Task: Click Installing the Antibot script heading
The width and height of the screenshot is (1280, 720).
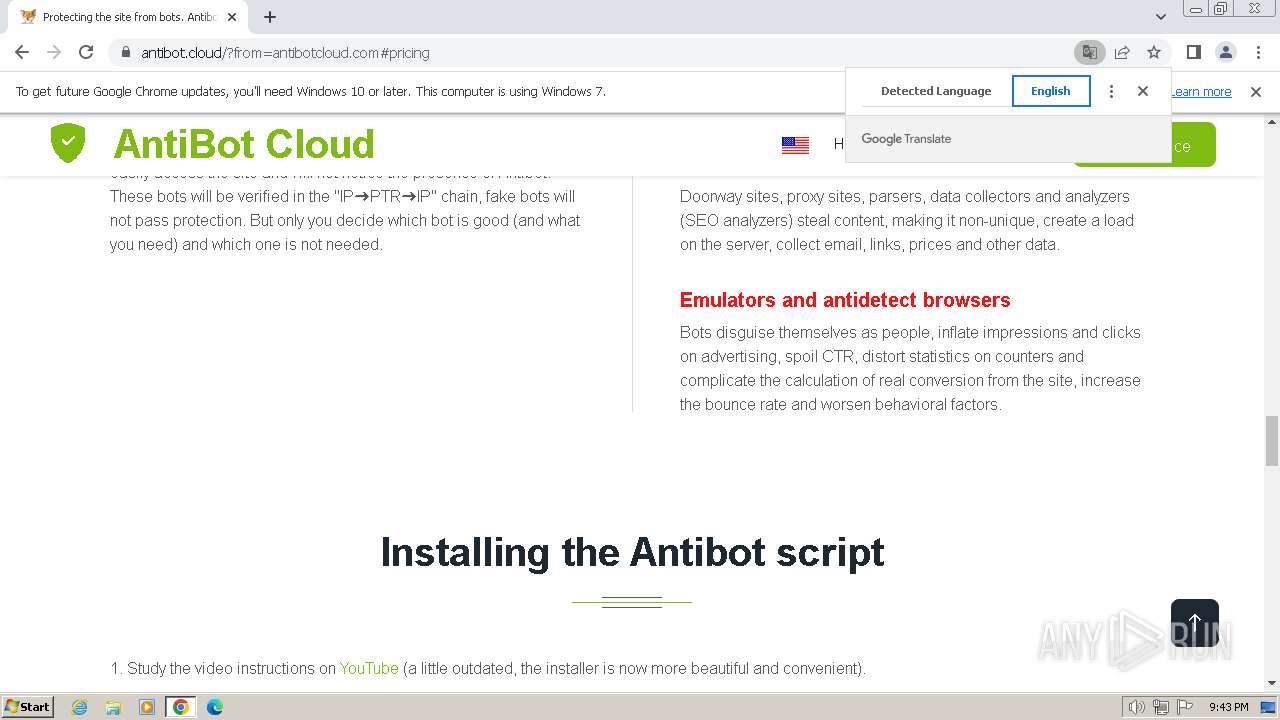Action: (632, 552)
